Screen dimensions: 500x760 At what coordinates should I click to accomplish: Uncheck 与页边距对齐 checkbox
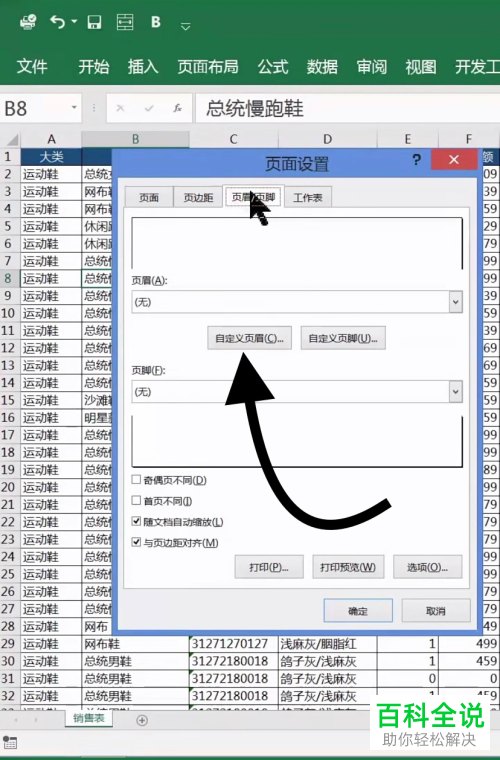coord(137,542)
